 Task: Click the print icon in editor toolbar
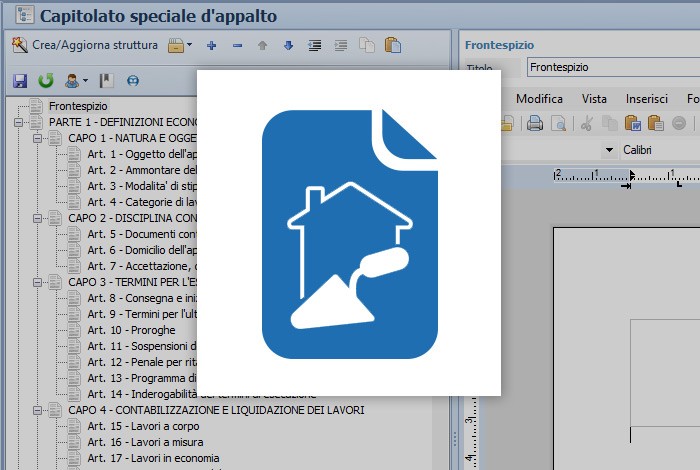[535, 124]
